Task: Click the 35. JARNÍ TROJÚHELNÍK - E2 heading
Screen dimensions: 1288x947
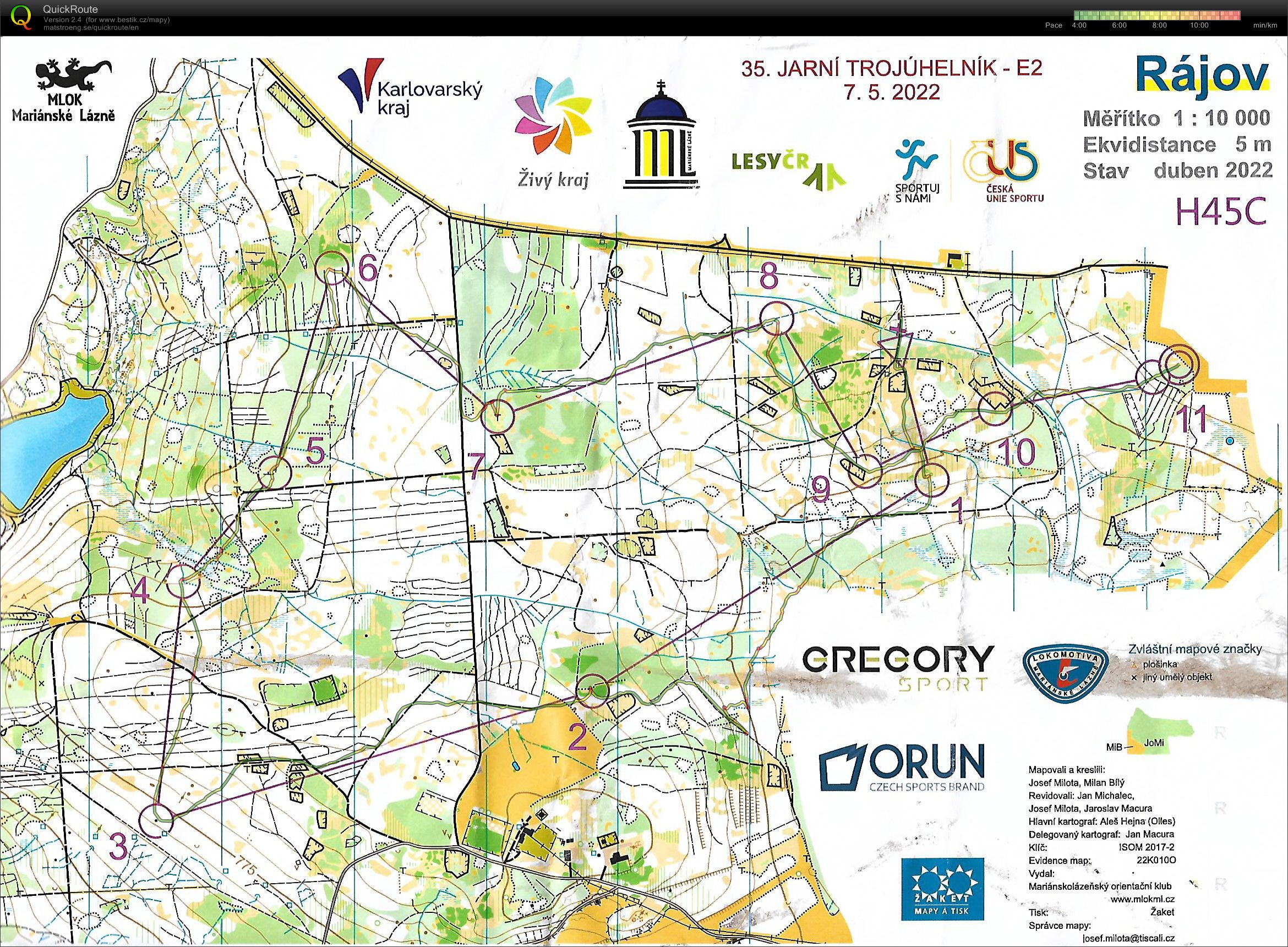Action: point(891,68)
